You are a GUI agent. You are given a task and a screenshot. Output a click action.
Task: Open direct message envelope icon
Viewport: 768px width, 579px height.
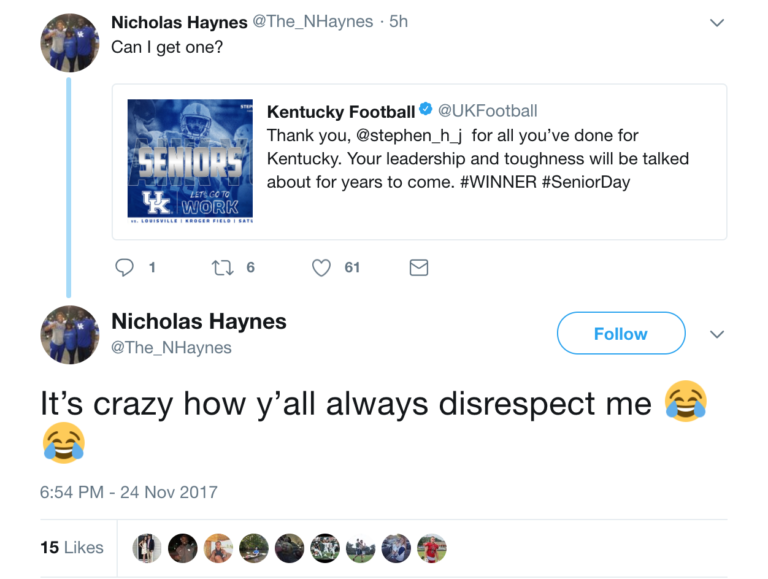[x=419, y=267]
